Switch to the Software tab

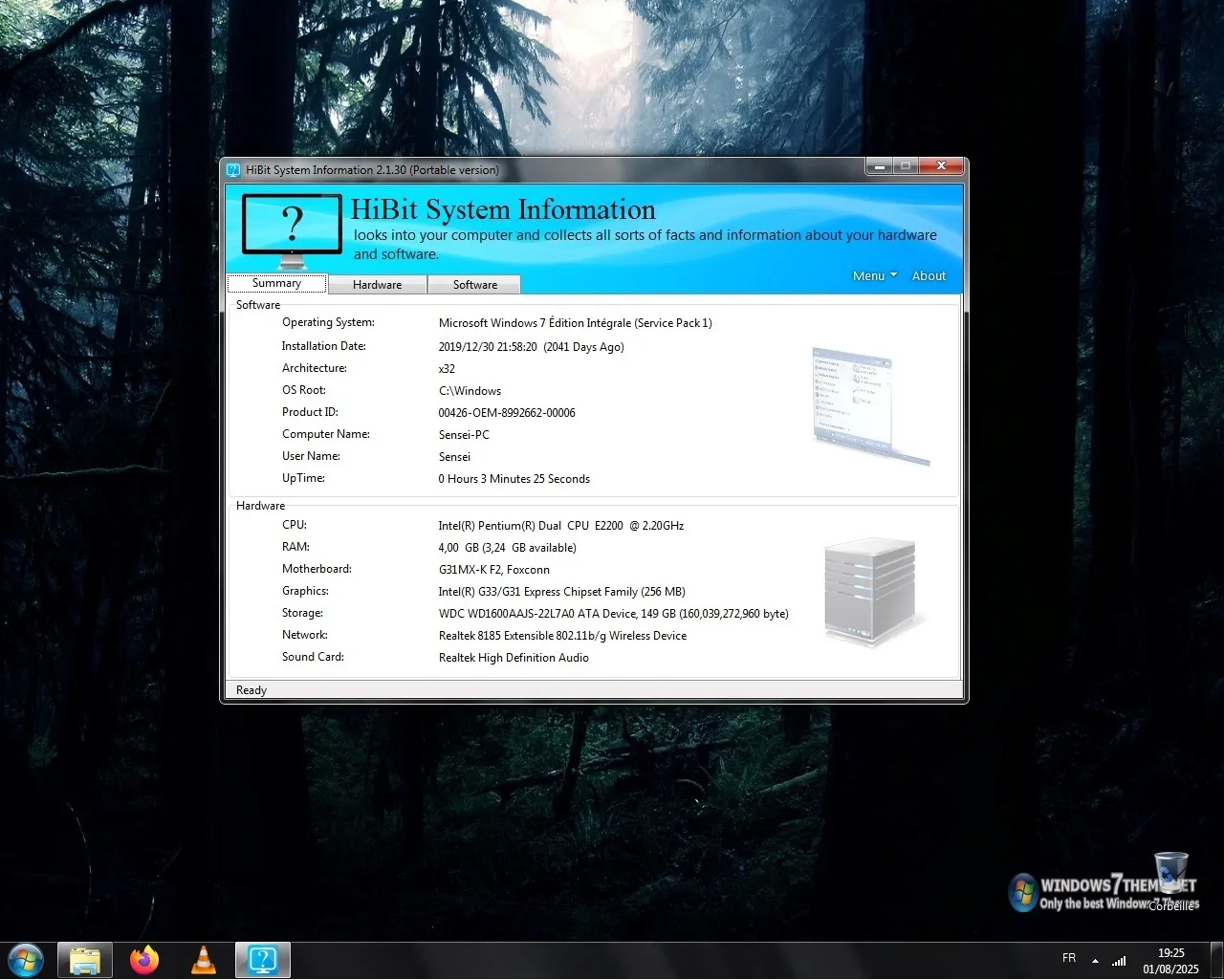coord(474,284)
